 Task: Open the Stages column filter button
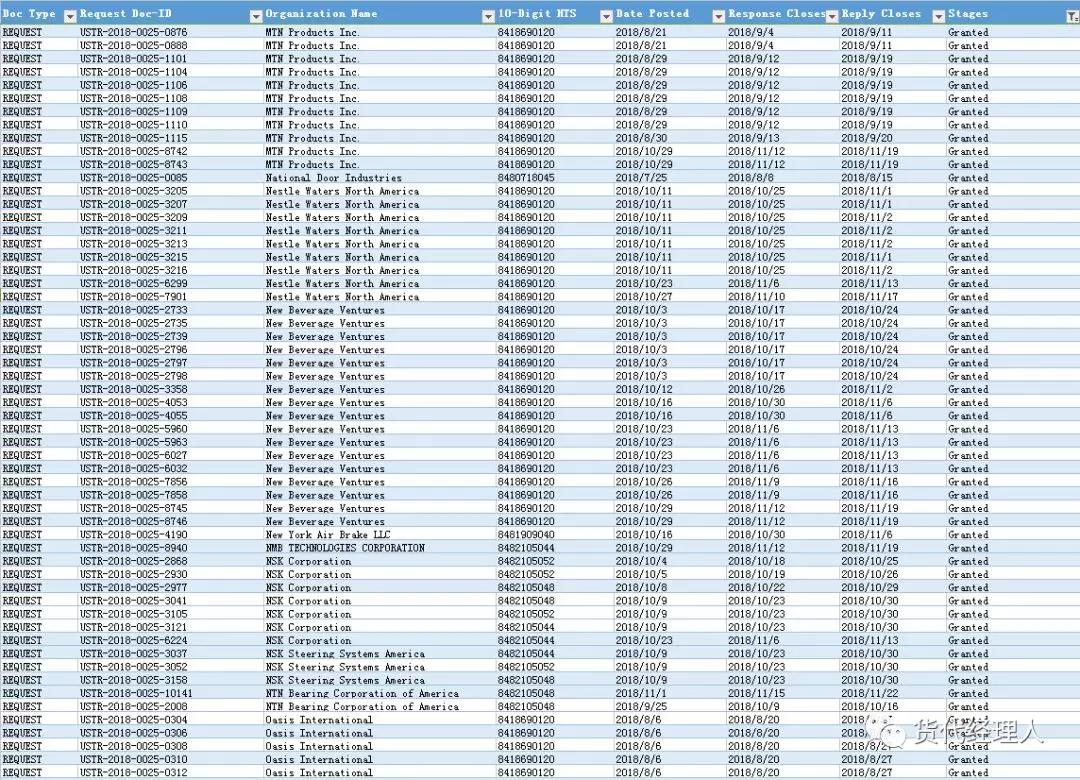coord(1072,16)
